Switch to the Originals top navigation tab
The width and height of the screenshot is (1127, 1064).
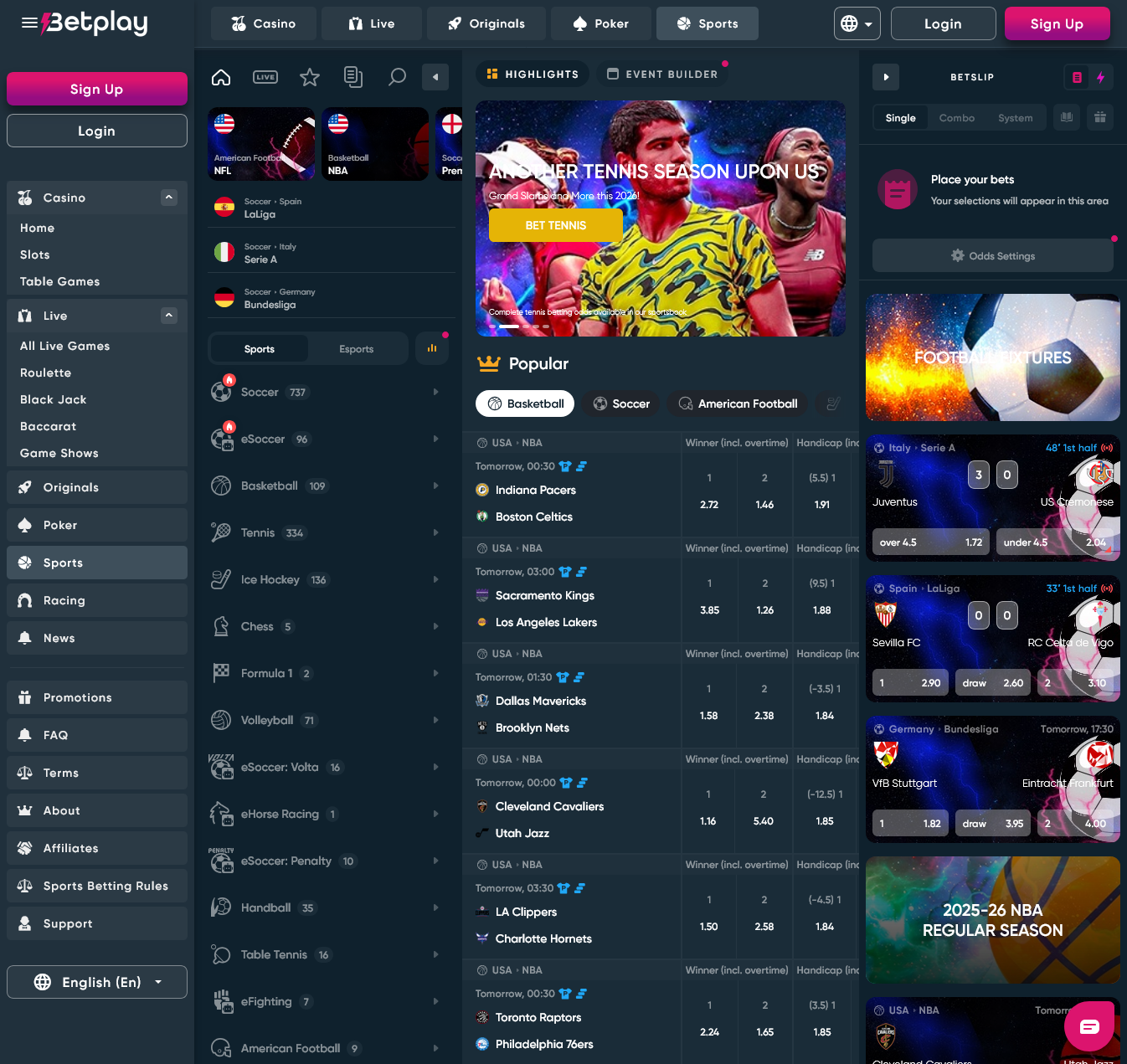pyautogui.click(x=486, y=23)
